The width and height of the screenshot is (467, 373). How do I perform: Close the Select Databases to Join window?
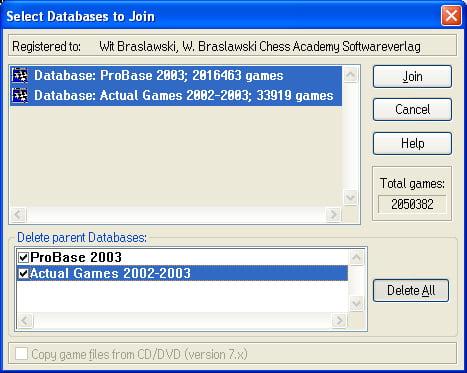[451, 15]
